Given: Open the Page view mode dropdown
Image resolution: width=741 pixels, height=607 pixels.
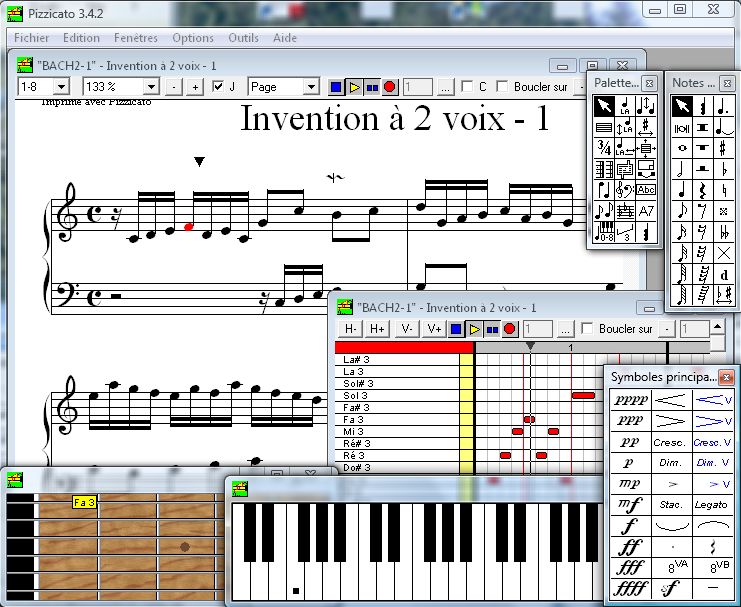Looking at the screenshot, I should (x=311, y=87).
